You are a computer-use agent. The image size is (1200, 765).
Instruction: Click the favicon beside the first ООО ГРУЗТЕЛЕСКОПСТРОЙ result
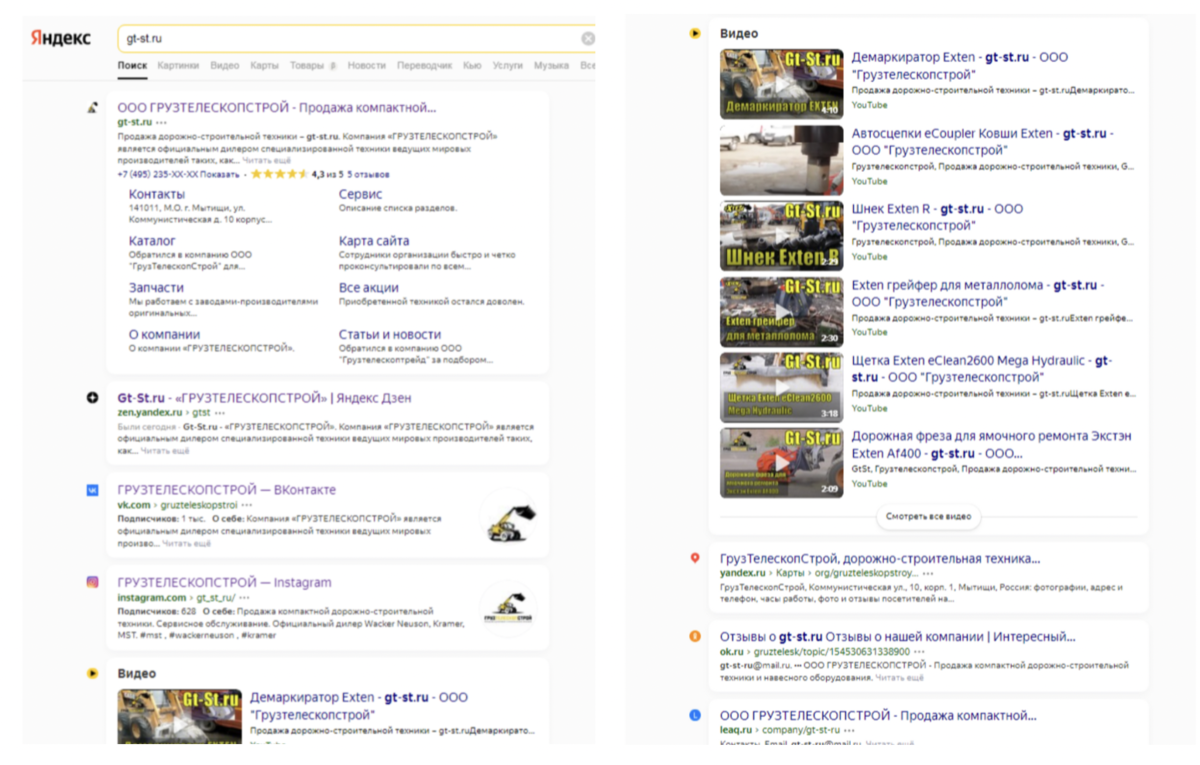pos(93,107)
